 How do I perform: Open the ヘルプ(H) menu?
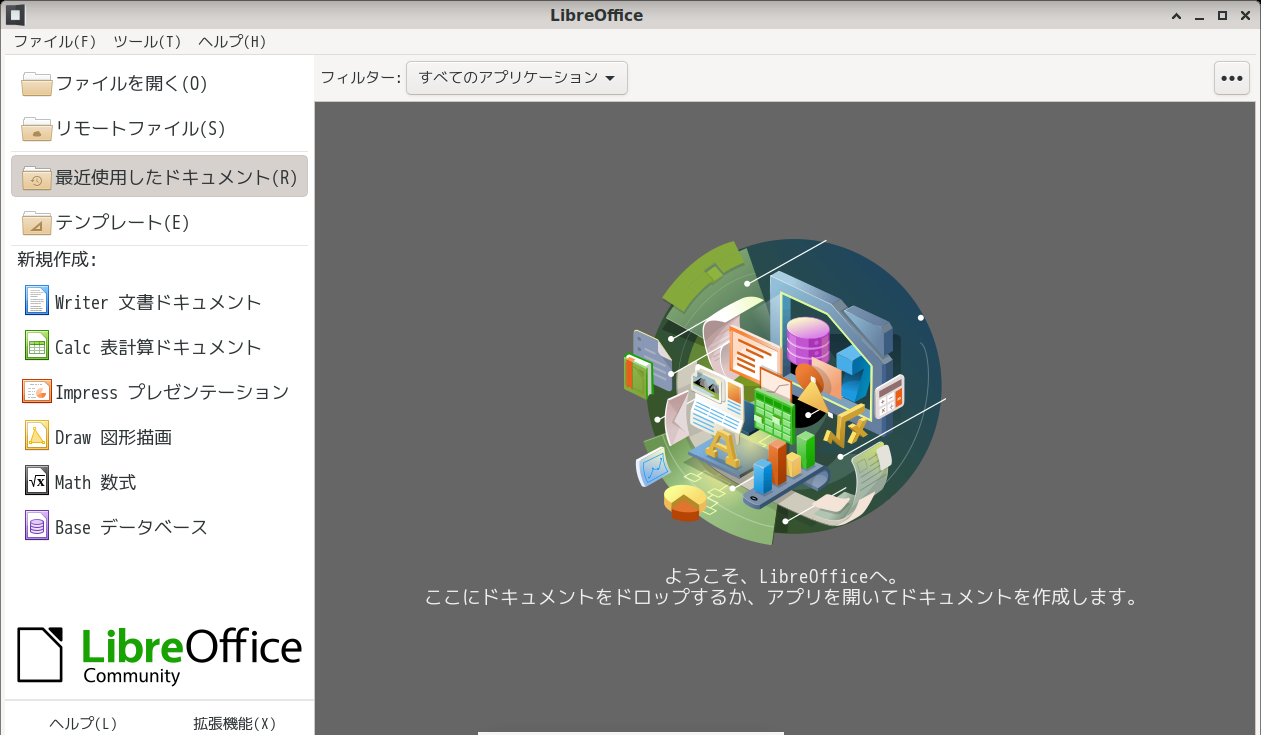(x=232, y=42)
